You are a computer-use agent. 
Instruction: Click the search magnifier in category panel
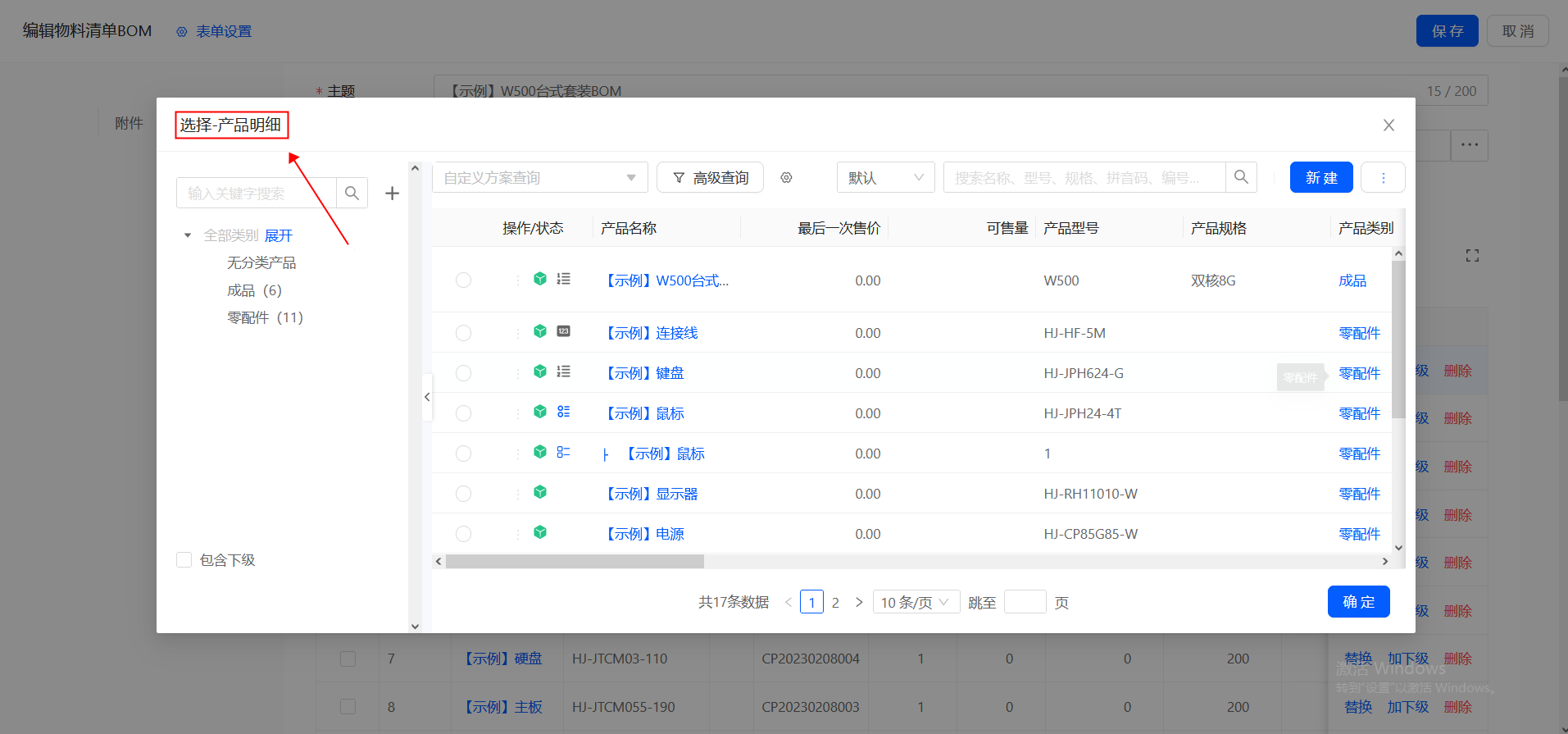pos(352,194)
